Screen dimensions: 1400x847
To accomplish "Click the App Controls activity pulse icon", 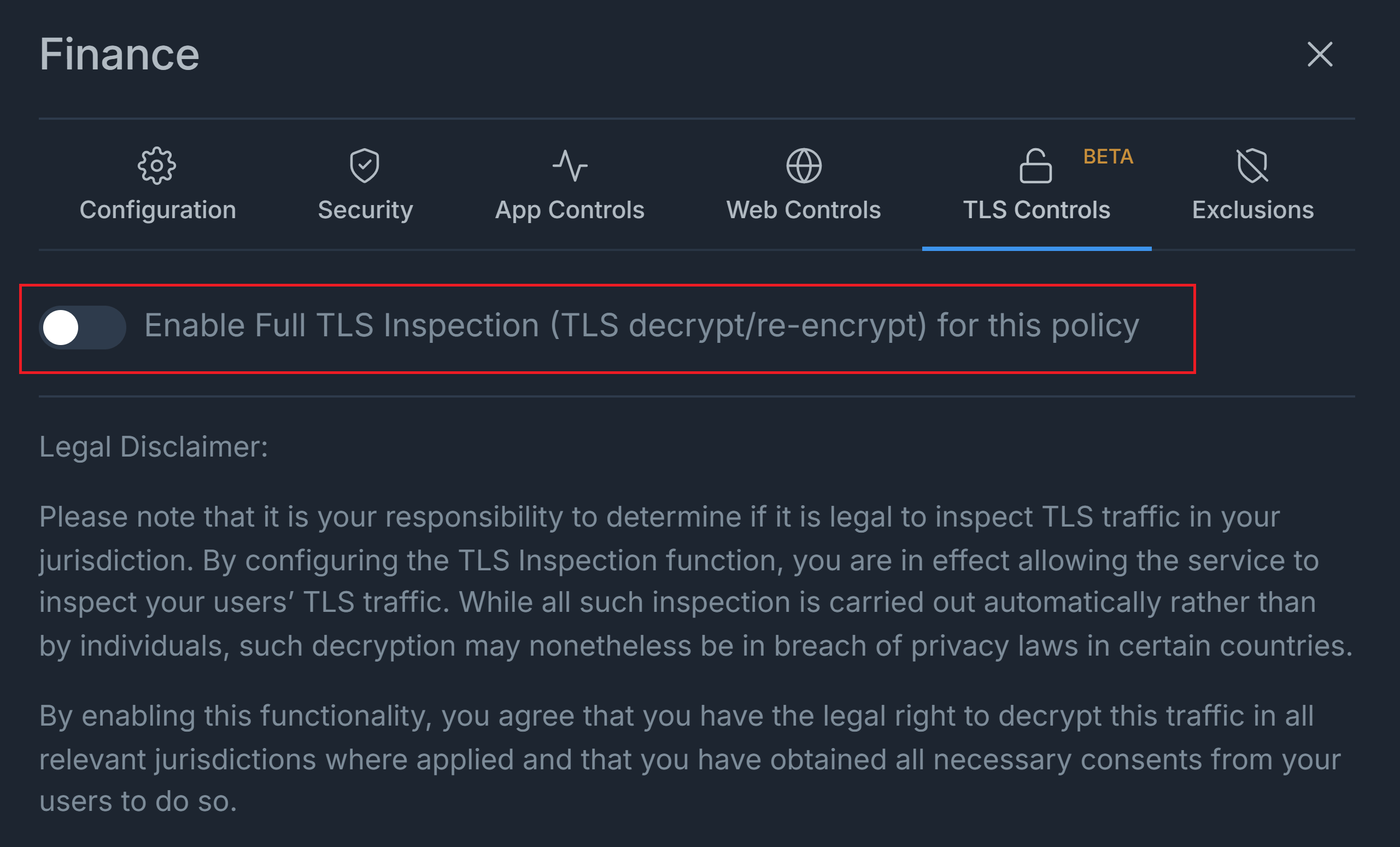I will 569,166.
